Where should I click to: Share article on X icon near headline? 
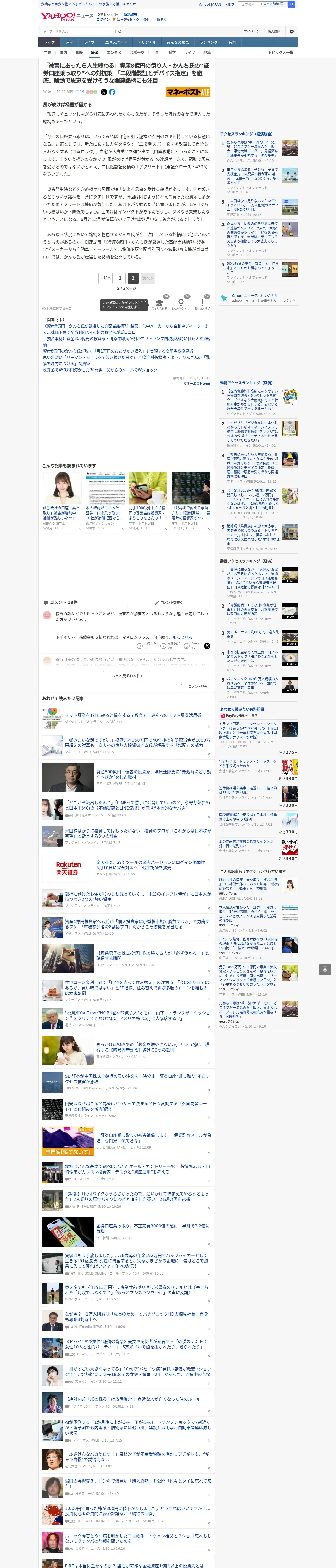[x=104, y=92]
